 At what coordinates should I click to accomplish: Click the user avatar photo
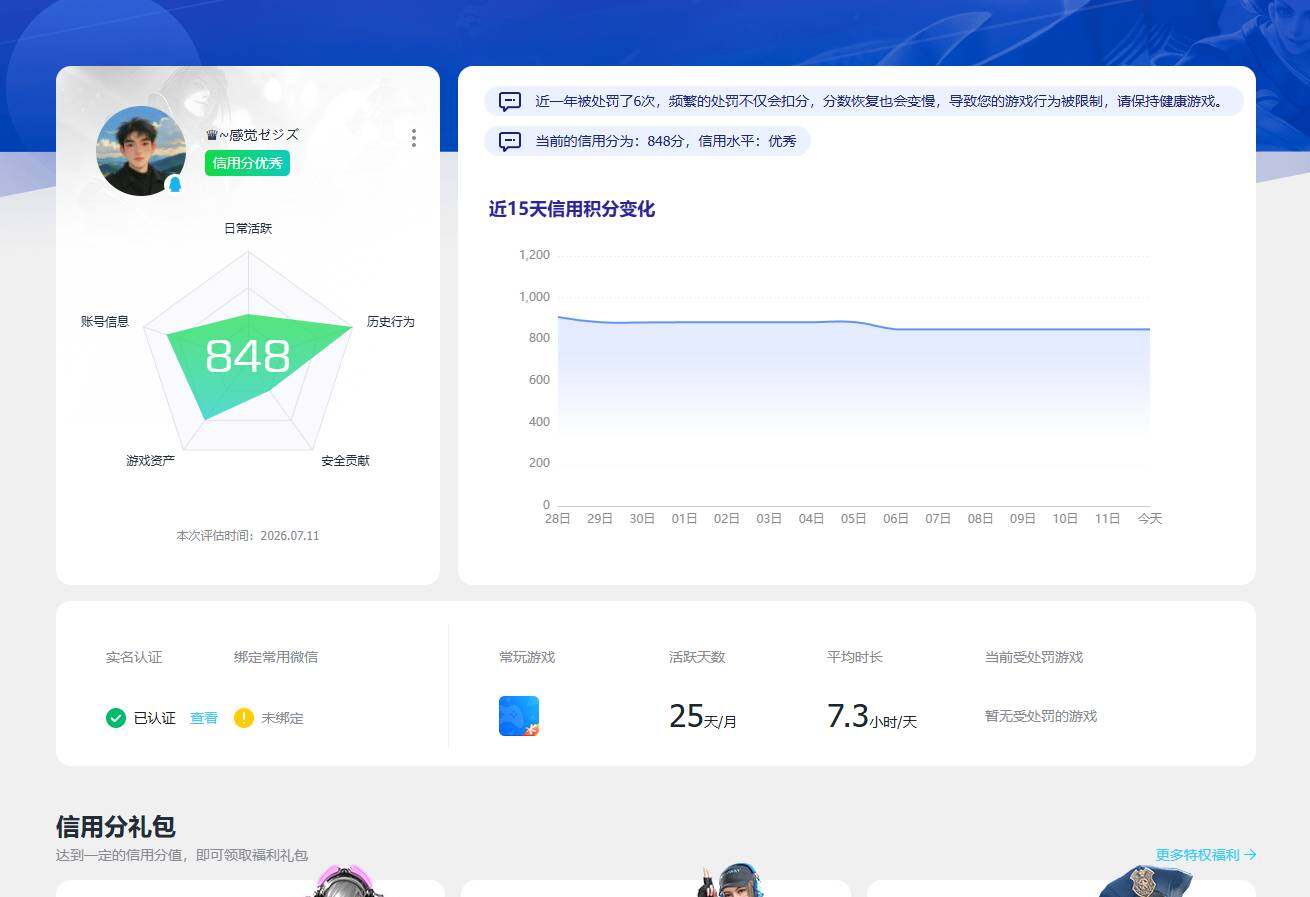click(141, 151)
